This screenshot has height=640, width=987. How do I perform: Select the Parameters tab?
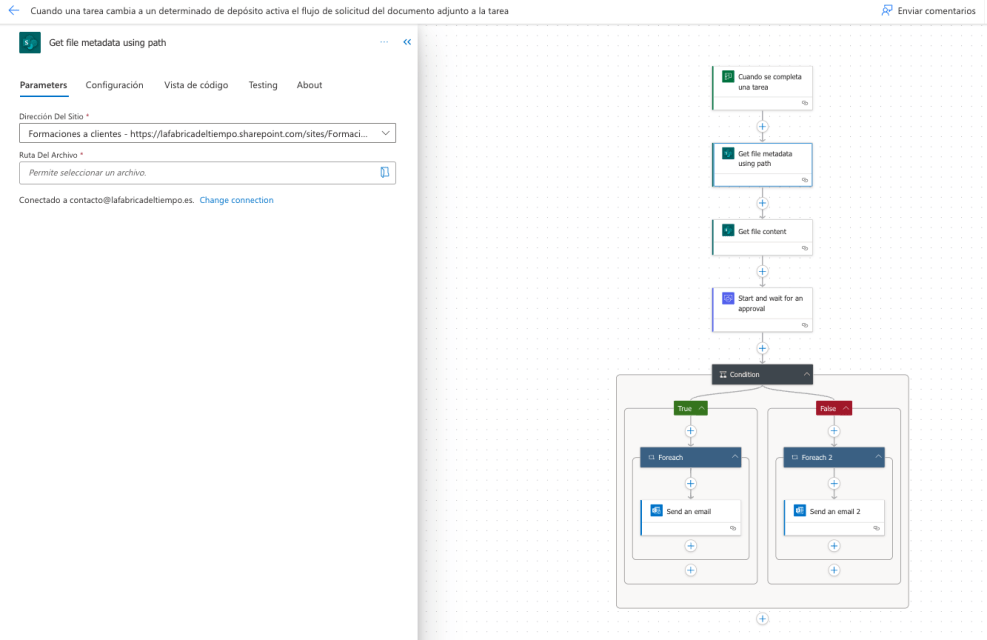coord(43,85)
